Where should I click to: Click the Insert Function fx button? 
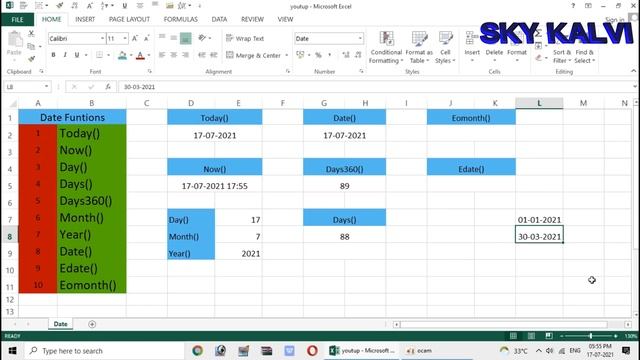108,87
